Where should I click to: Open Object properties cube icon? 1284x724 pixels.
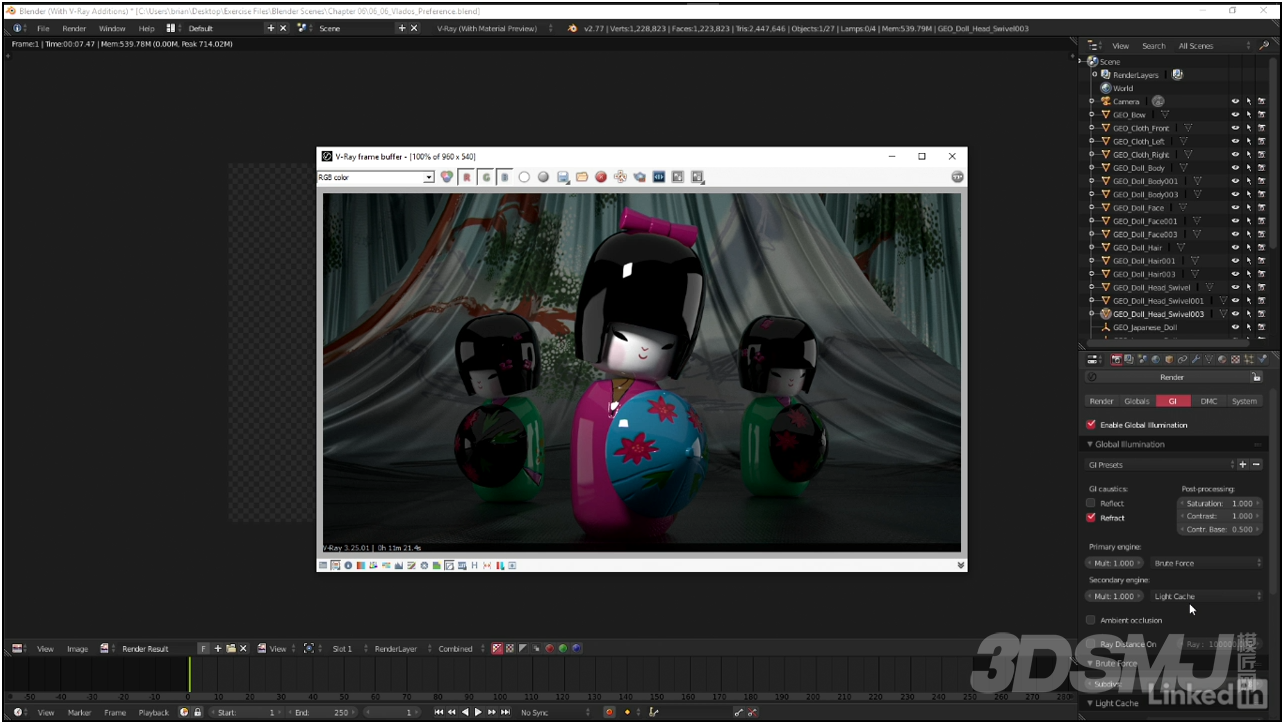(x=1168, y=359)
